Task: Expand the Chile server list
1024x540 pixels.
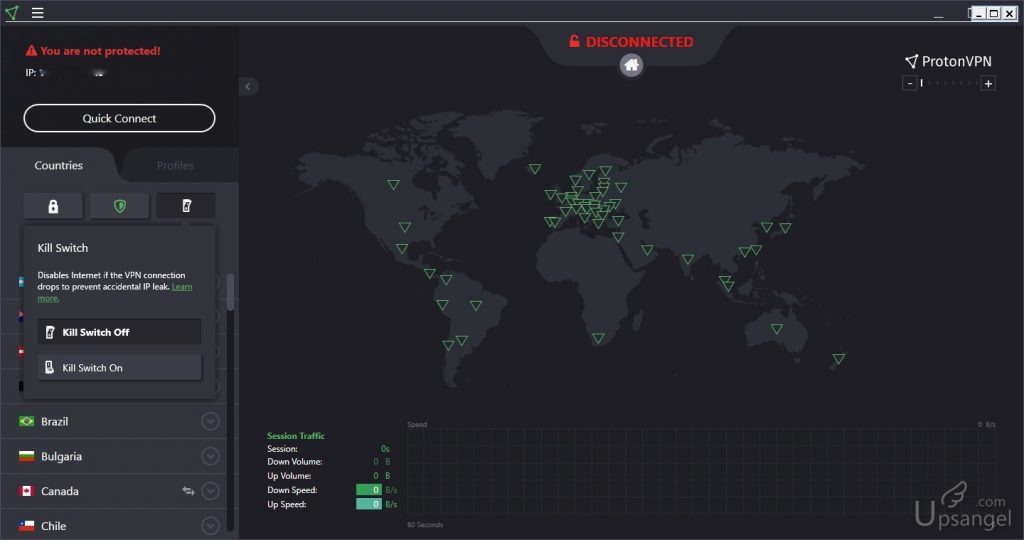Action: [210, 525]
